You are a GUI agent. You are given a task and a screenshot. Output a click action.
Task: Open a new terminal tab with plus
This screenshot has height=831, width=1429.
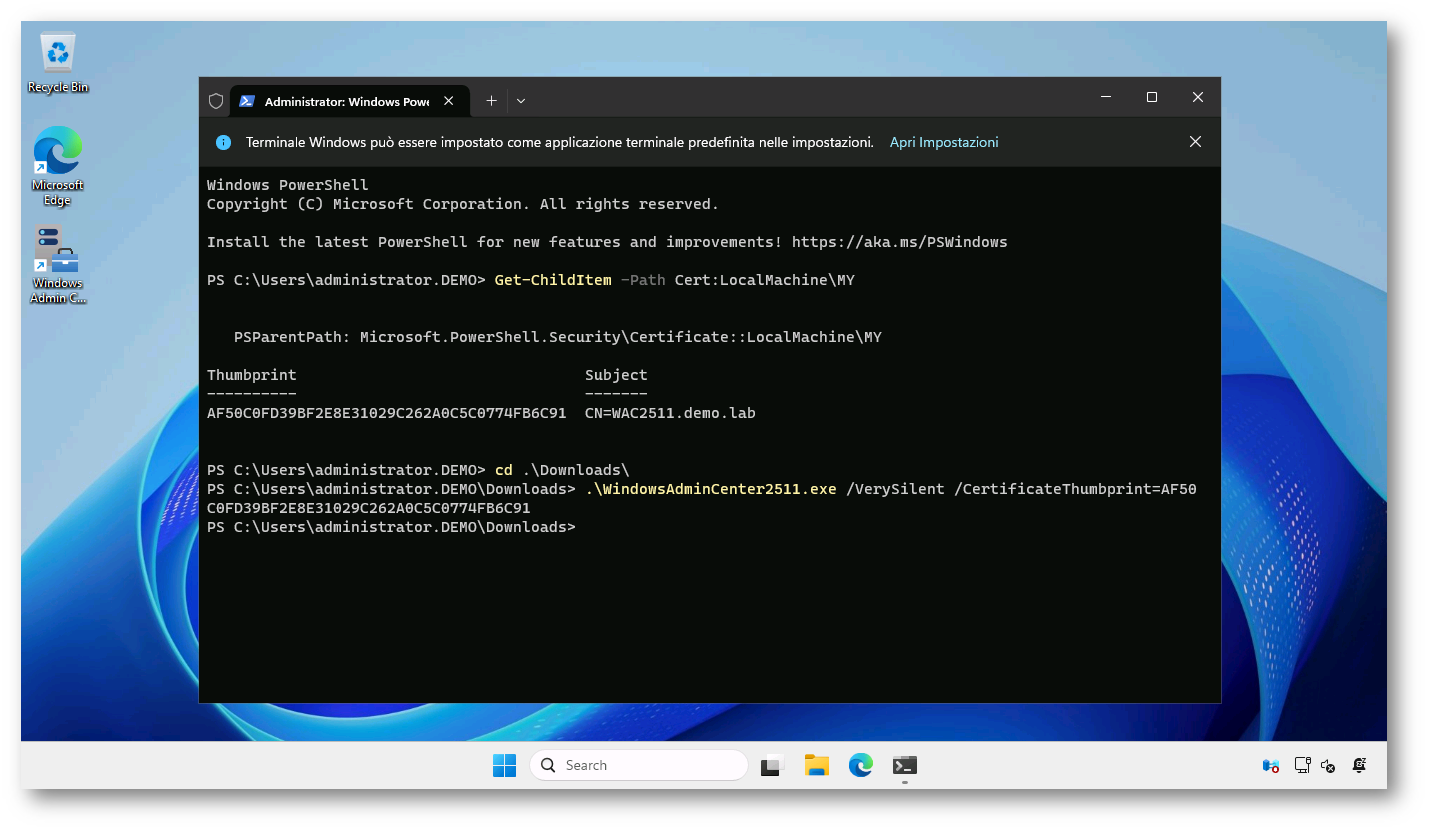click(x=491, y=101)
